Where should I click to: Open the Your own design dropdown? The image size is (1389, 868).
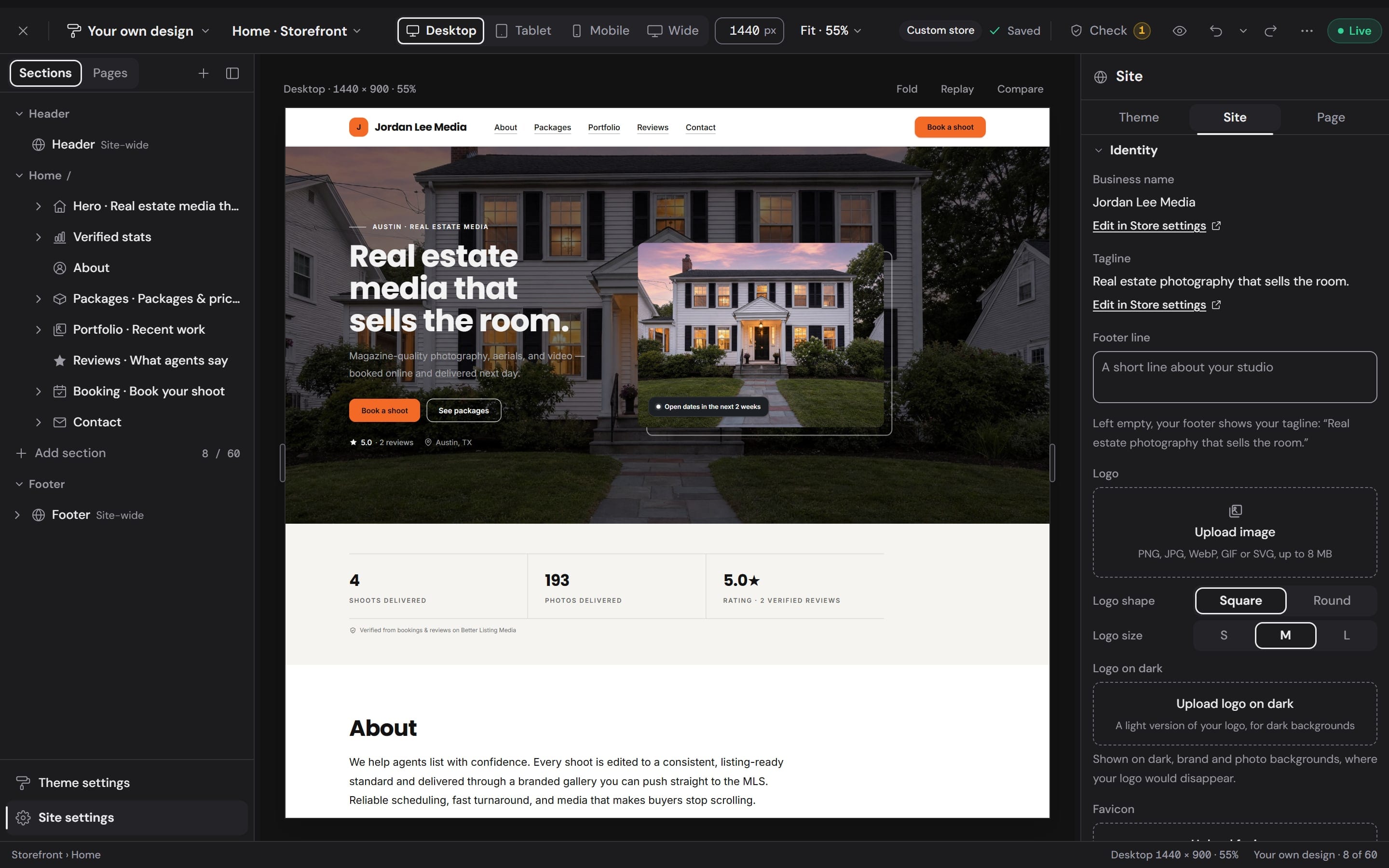click(x=138, y=31)
